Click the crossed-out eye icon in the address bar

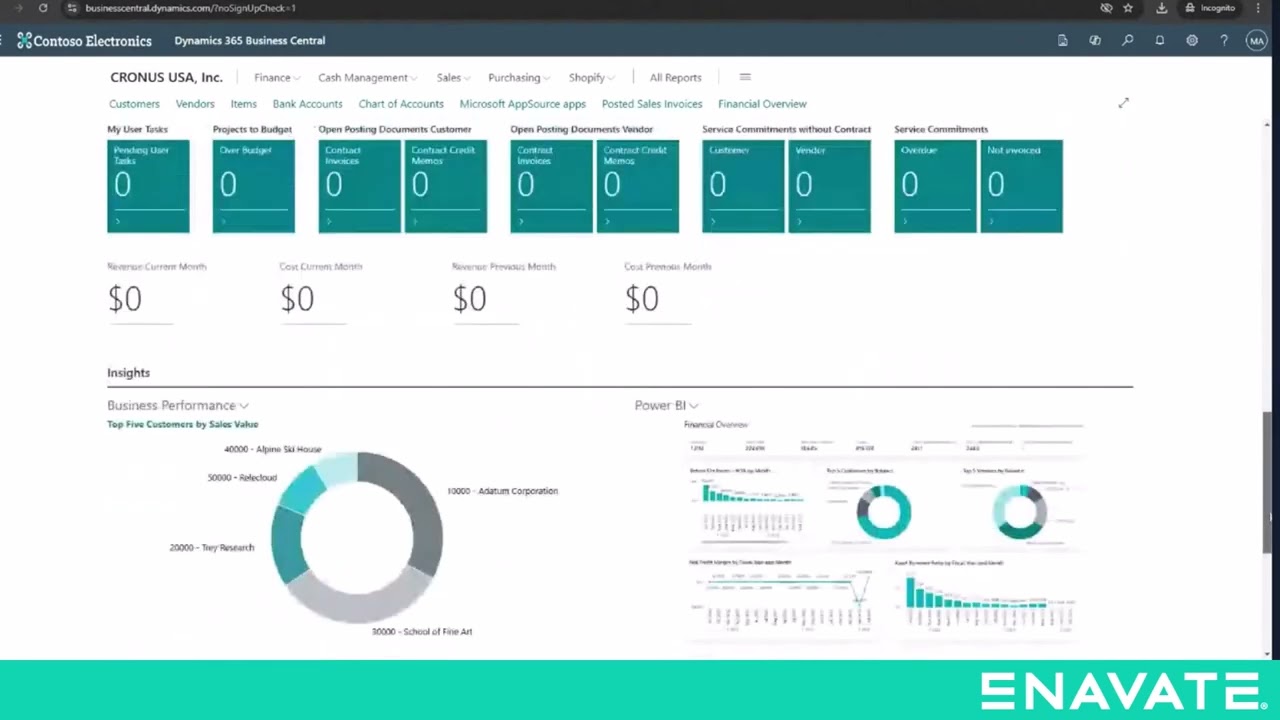coord(1106,8)
